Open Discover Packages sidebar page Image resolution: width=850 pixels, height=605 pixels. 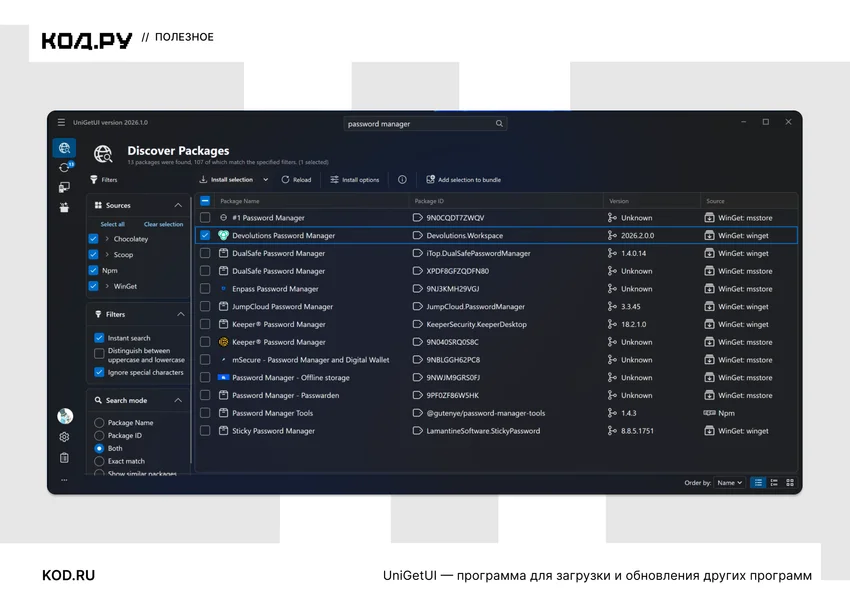64,147
